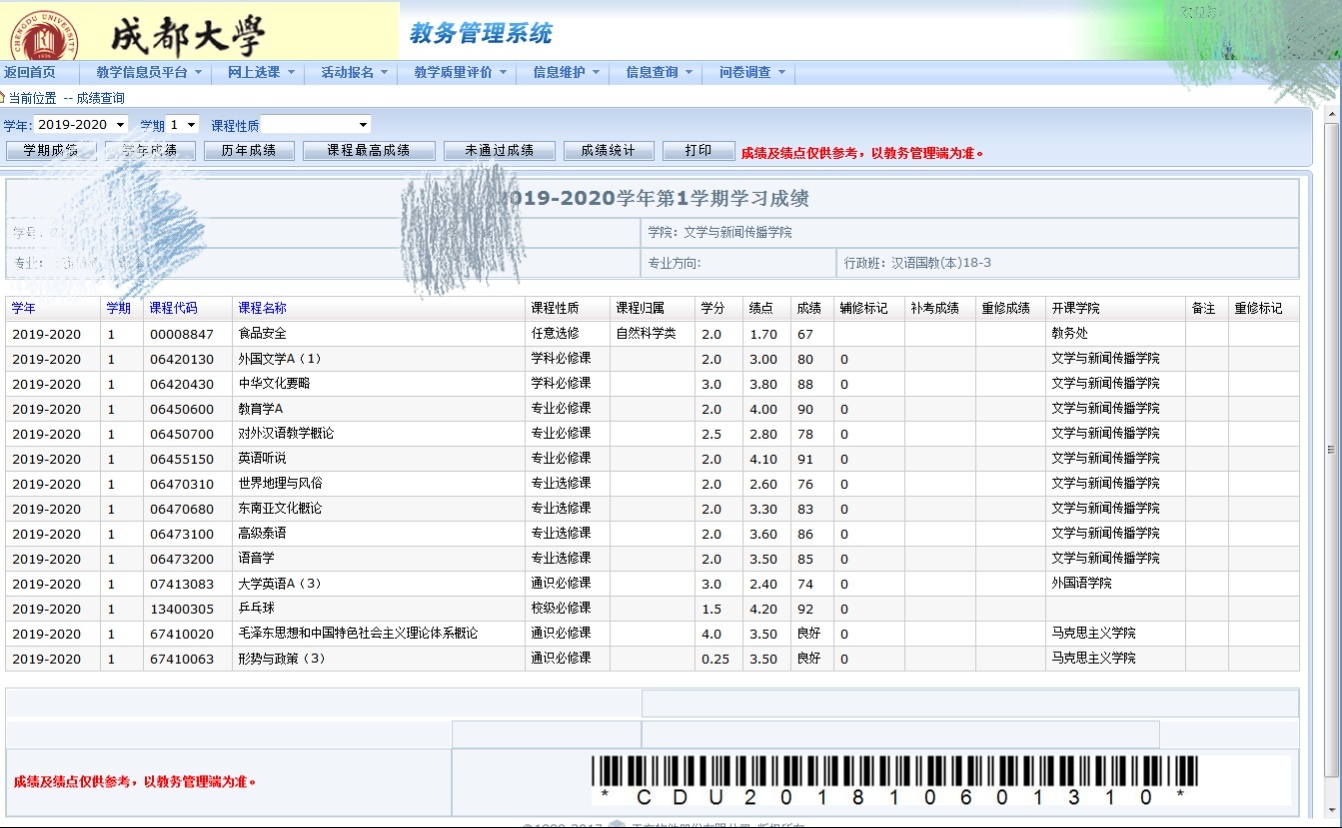Select the 外国文学A（1） course name
1342x828 pixels.
click(280, 359)
